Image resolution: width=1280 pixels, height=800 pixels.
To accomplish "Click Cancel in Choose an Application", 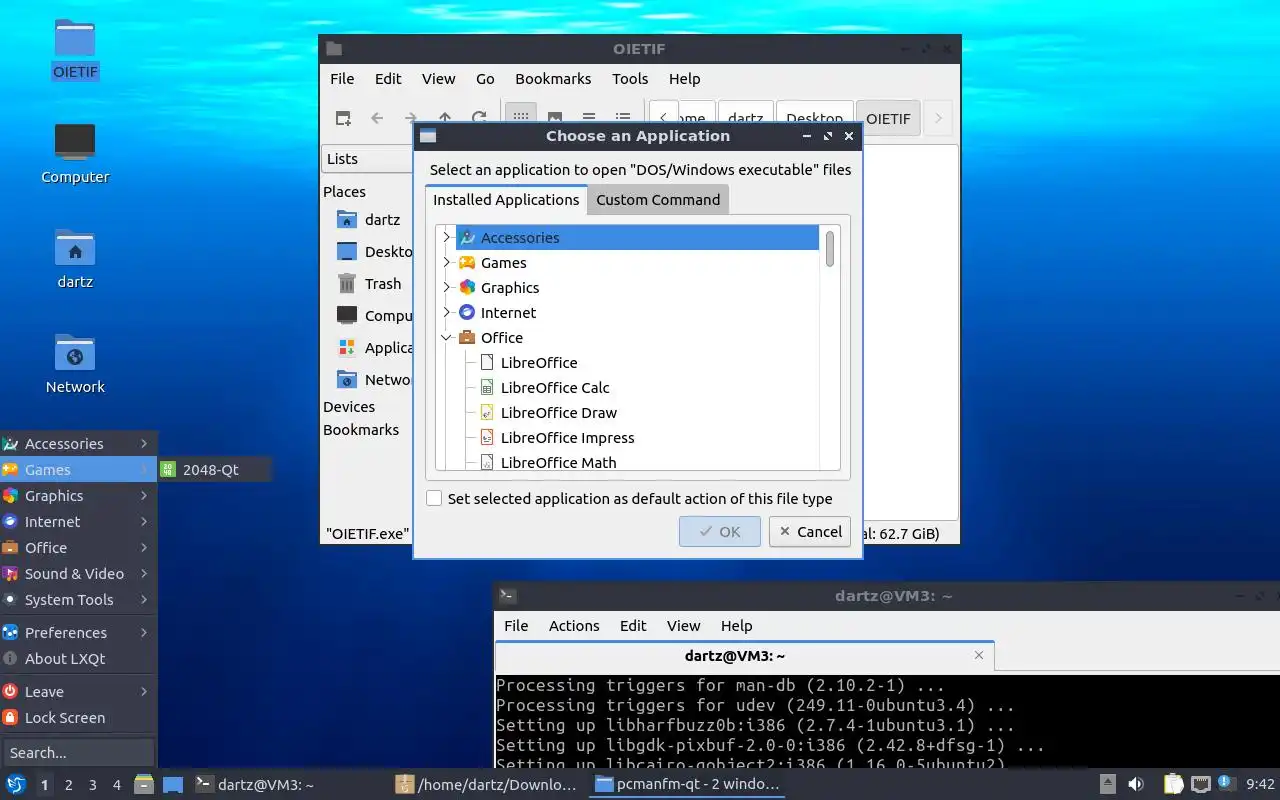I will (810, 531).
